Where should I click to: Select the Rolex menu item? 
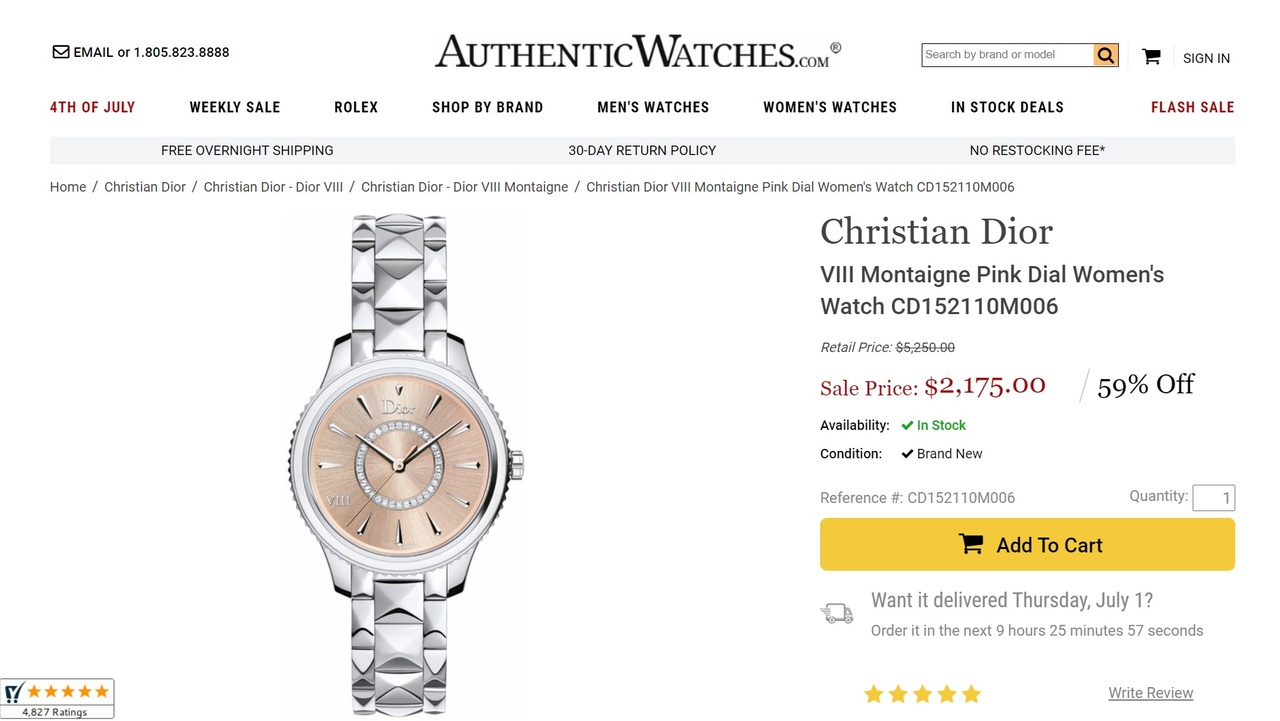click(356, 107)
